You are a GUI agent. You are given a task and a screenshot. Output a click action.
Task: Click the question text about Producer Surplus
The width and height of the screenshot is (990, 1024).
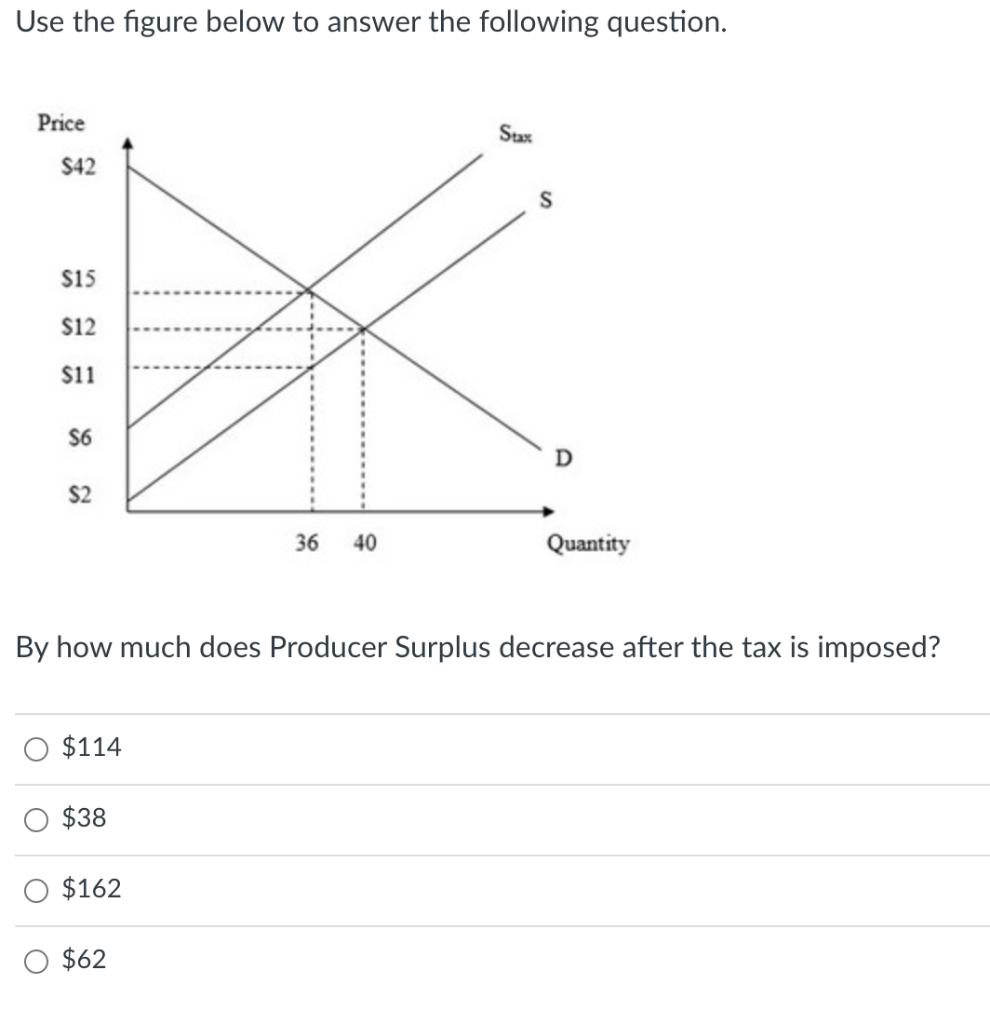coord(477,647)
